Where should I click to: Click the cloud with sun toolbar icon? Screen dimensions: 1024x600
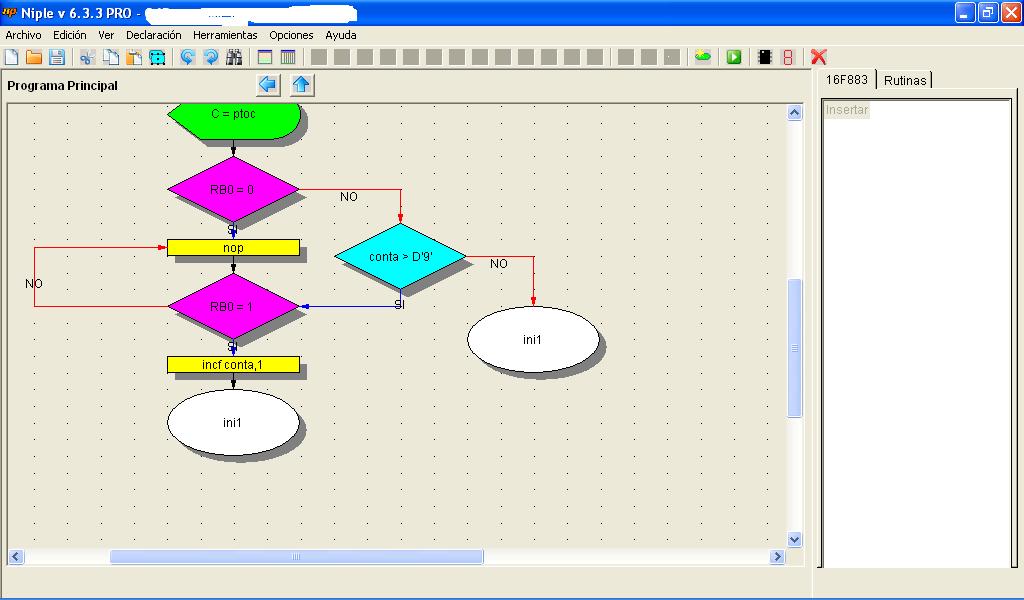tap(703, 57)
